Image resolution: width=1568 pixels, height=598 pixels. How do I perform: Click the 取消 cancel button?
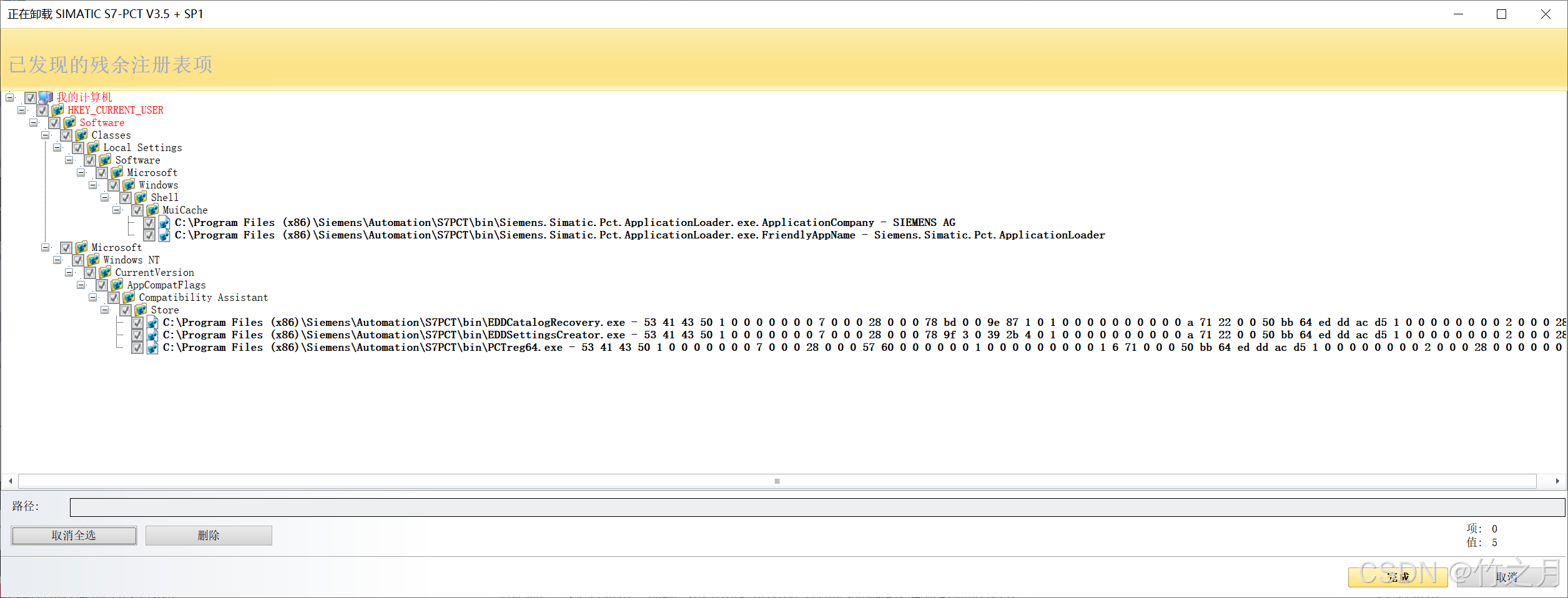1507,577
